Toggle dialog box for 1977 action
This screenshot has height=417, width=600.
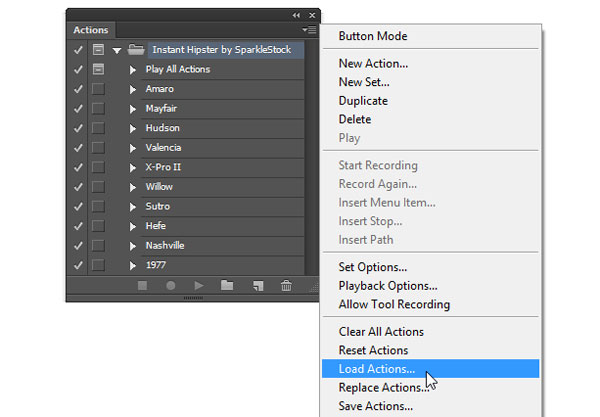(x=98, y=265)
